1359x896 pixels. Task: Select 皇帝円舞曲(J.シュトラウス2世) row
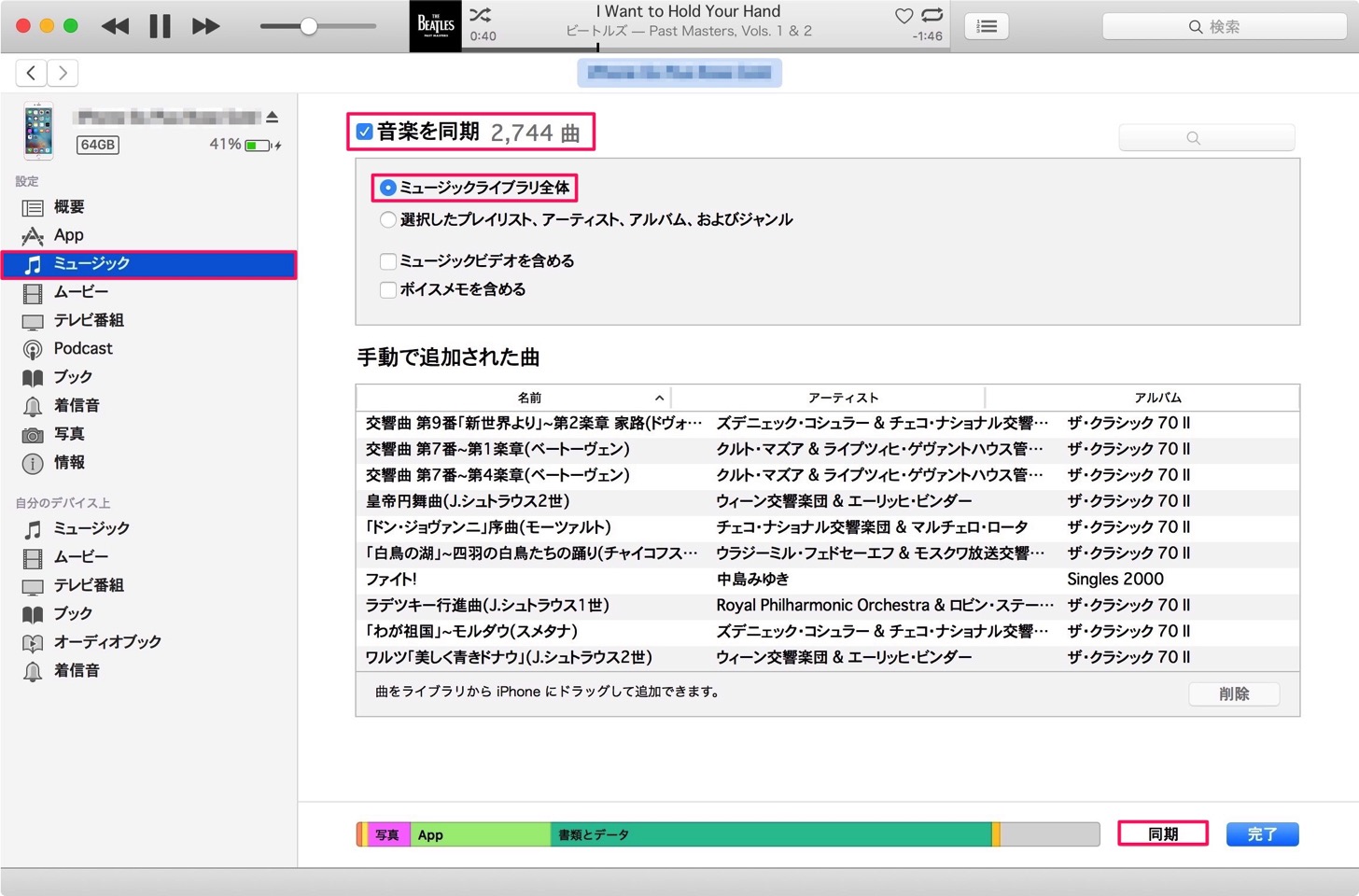point(827,501)
